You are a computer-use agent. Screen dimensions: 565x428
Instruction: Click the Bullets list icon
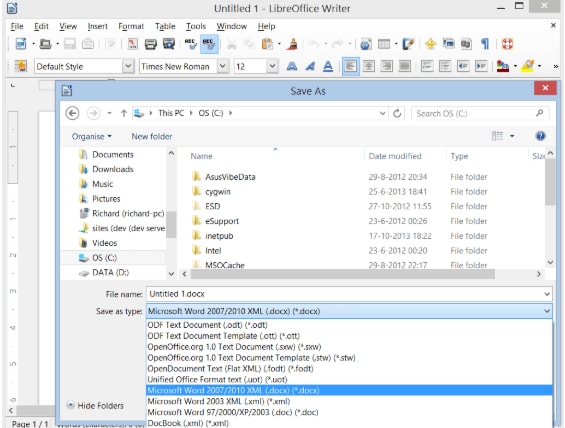(x=445, y=66)
